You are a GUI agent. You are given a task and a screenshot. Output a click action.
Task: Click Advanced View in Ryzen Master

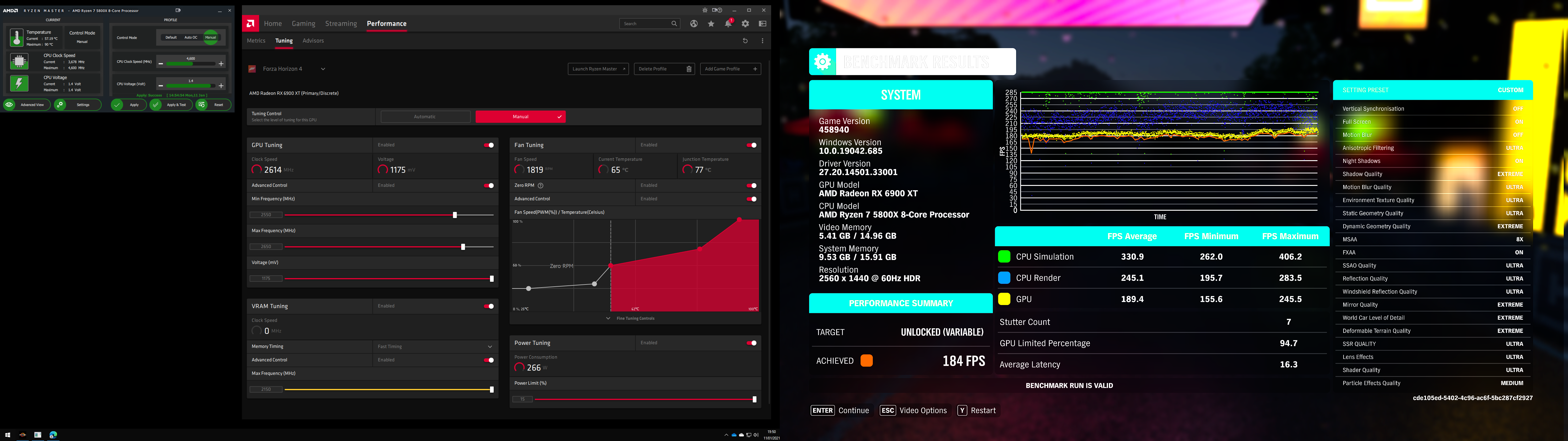point(26,105)
